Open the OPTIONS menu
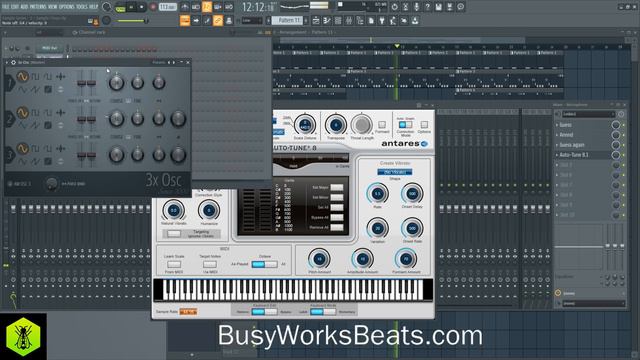This screenshot has height=360, width=640. point(67,7)
